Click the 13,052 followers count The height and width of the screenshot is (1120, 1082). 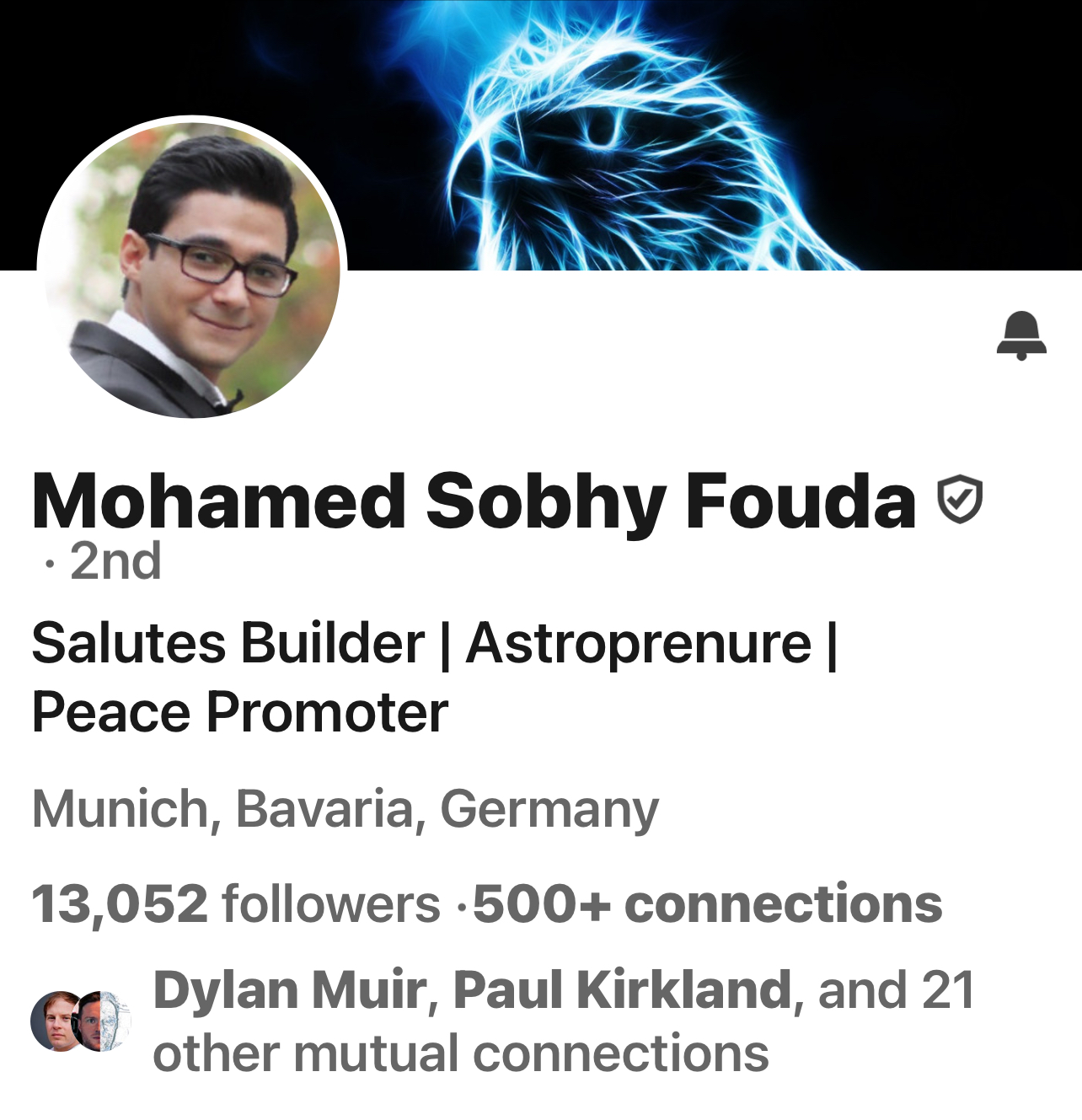tap(236, 903)
